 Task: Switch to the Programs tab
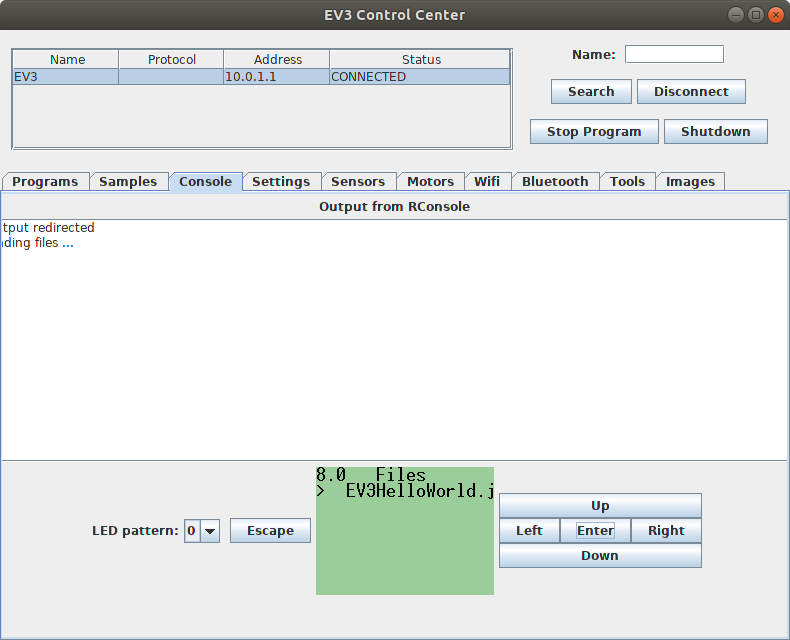coord(45,182)
